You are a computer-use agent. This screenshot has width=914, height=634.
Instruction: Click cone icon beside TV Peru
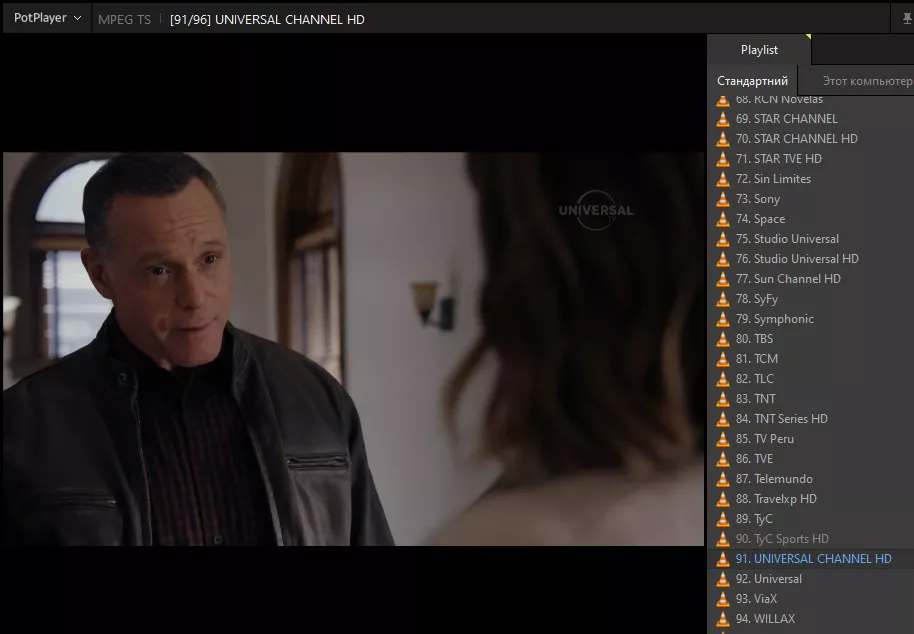click(x=723, y=439)
